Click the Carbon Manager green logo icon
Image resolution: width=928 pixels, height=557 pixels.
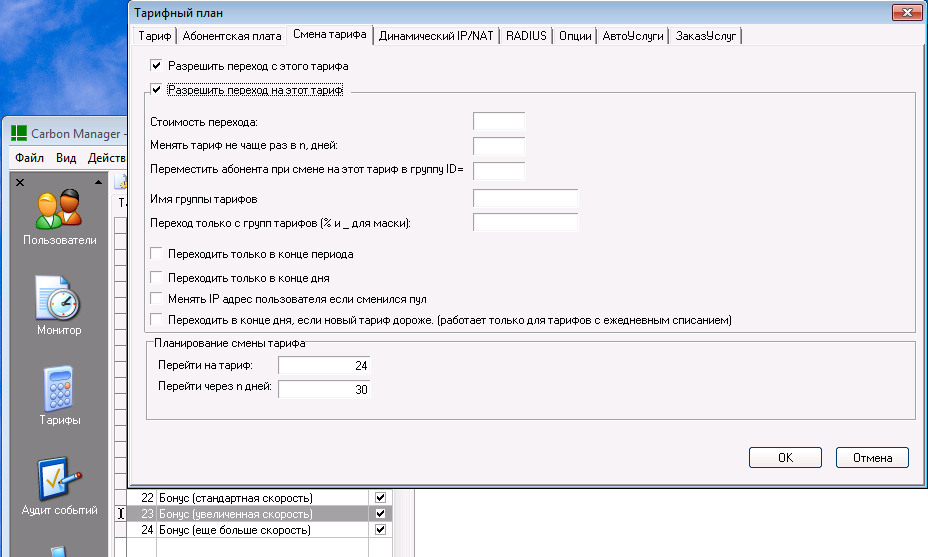click(19, 134)
